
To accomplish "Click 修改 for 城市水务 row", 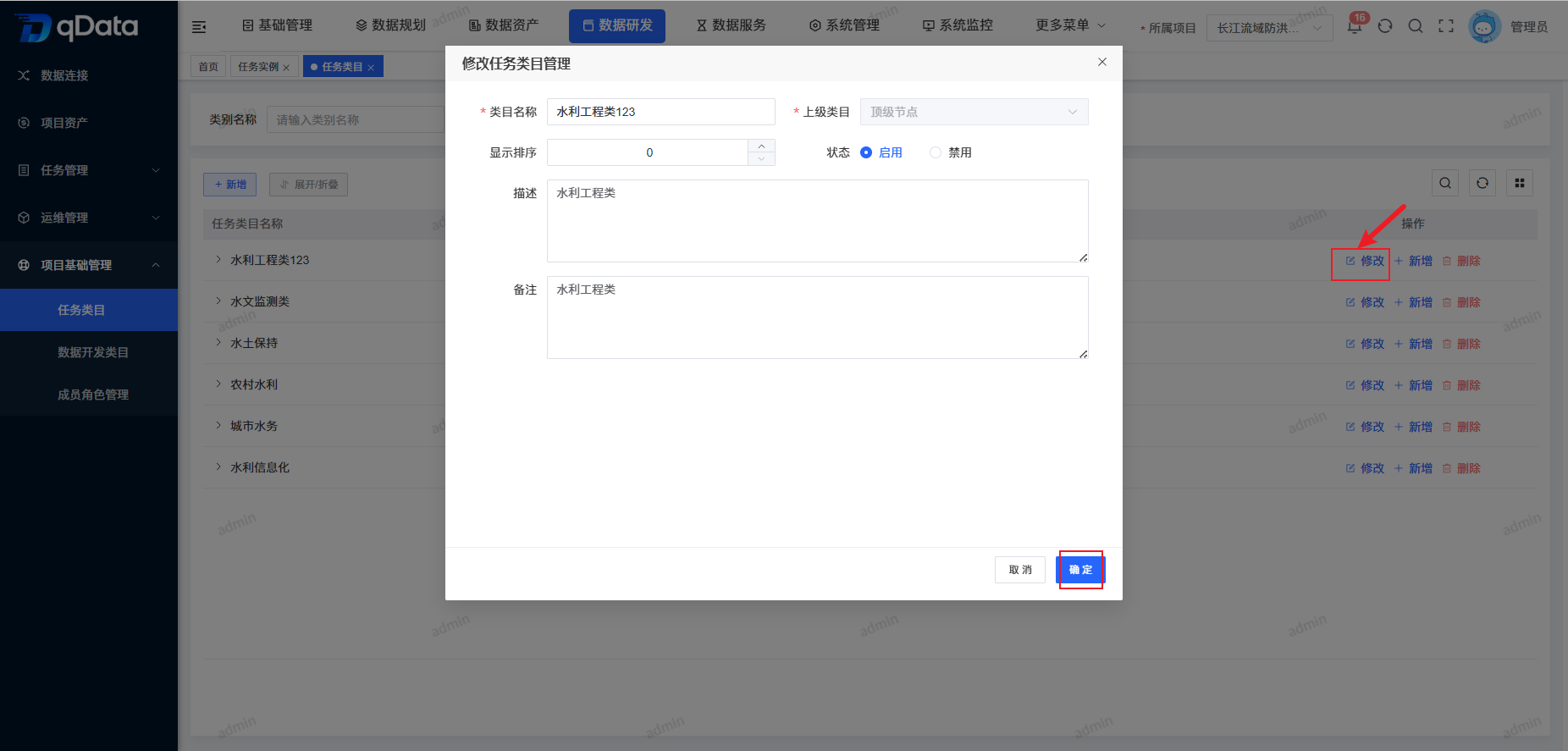I will [x=1365, y=427].
